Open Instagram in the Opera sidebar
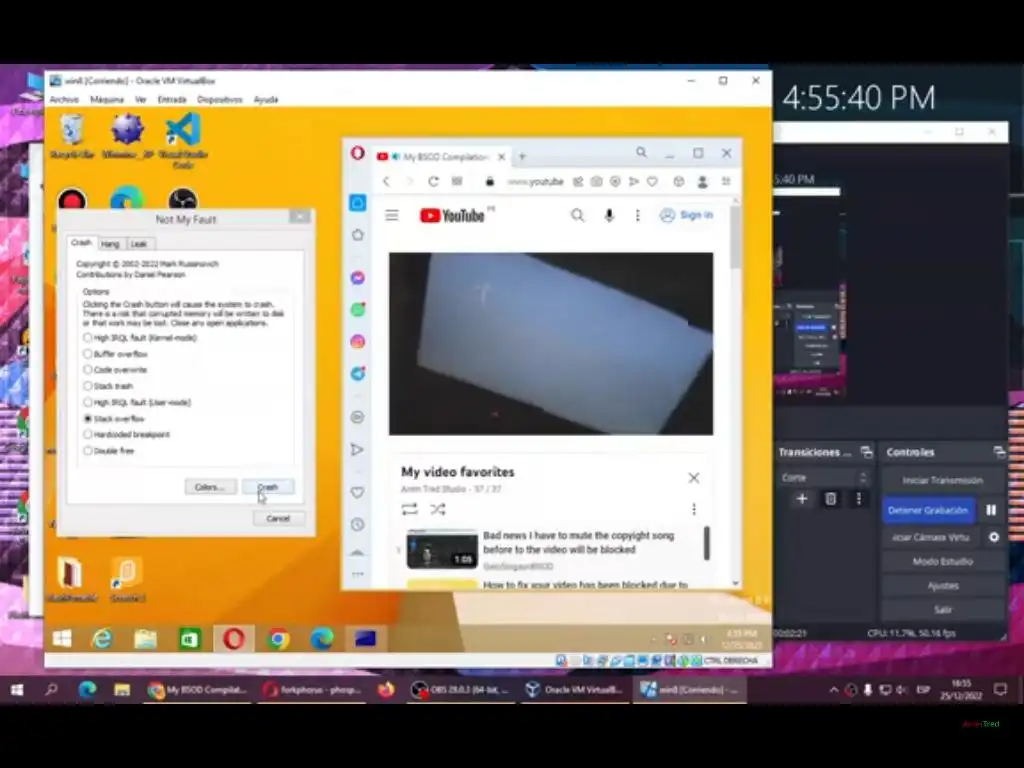This screenshot has width=1024, height=768. coord(357,342)
